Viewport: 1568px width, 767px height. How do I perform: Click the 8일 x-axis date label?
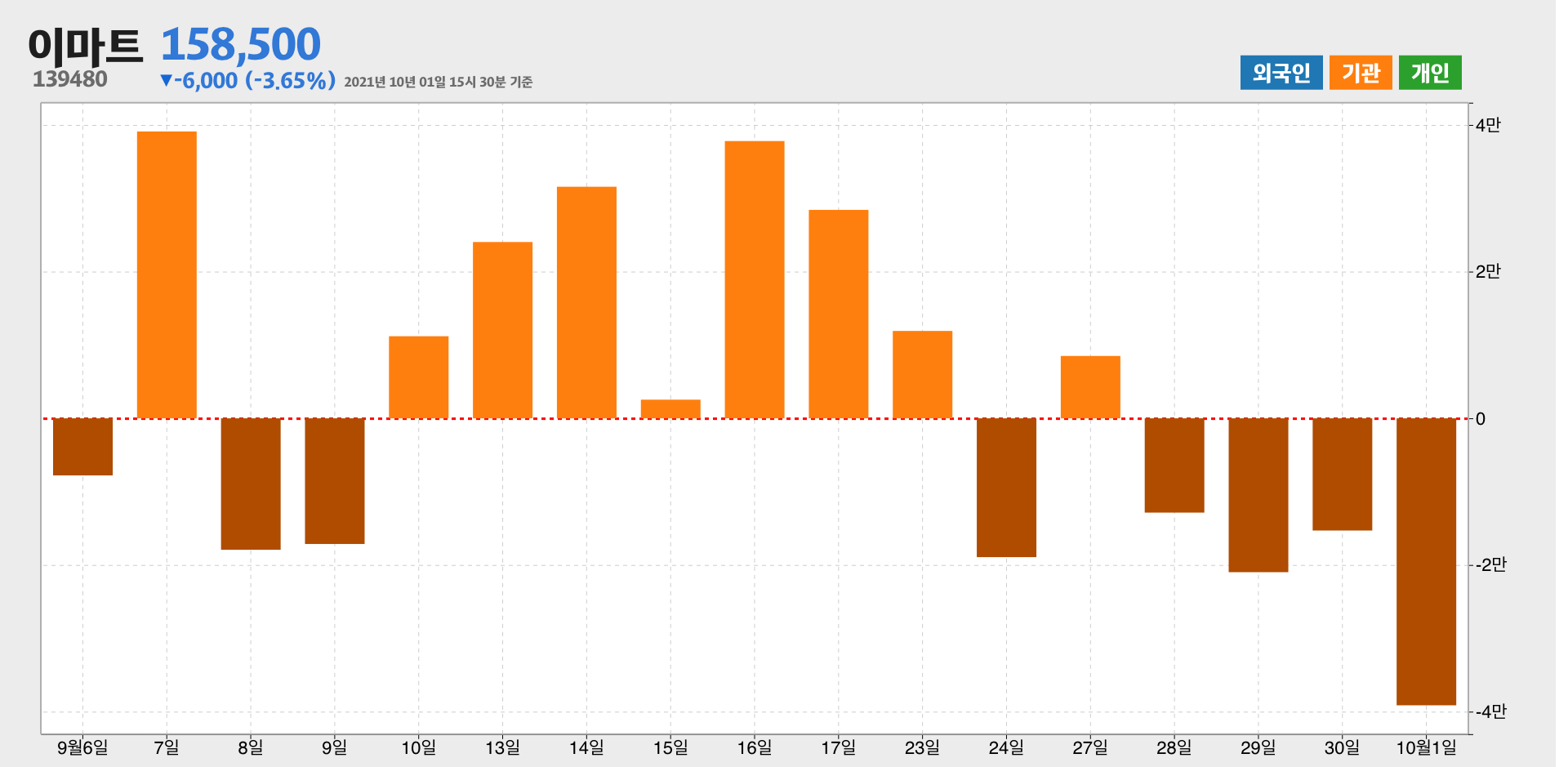pyautogui.click(x=251, y=747)
